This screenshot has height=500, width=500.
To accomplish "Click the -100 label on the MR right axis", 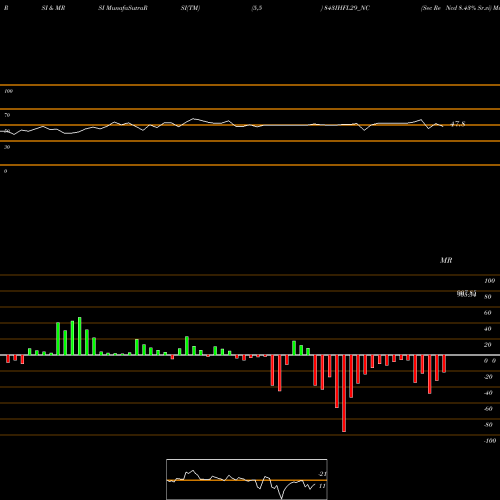I will 489,441.
